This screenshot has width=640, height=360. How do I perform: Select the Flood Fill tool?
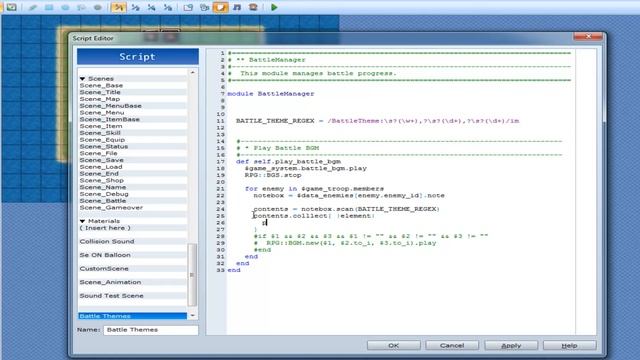(82, 7)
